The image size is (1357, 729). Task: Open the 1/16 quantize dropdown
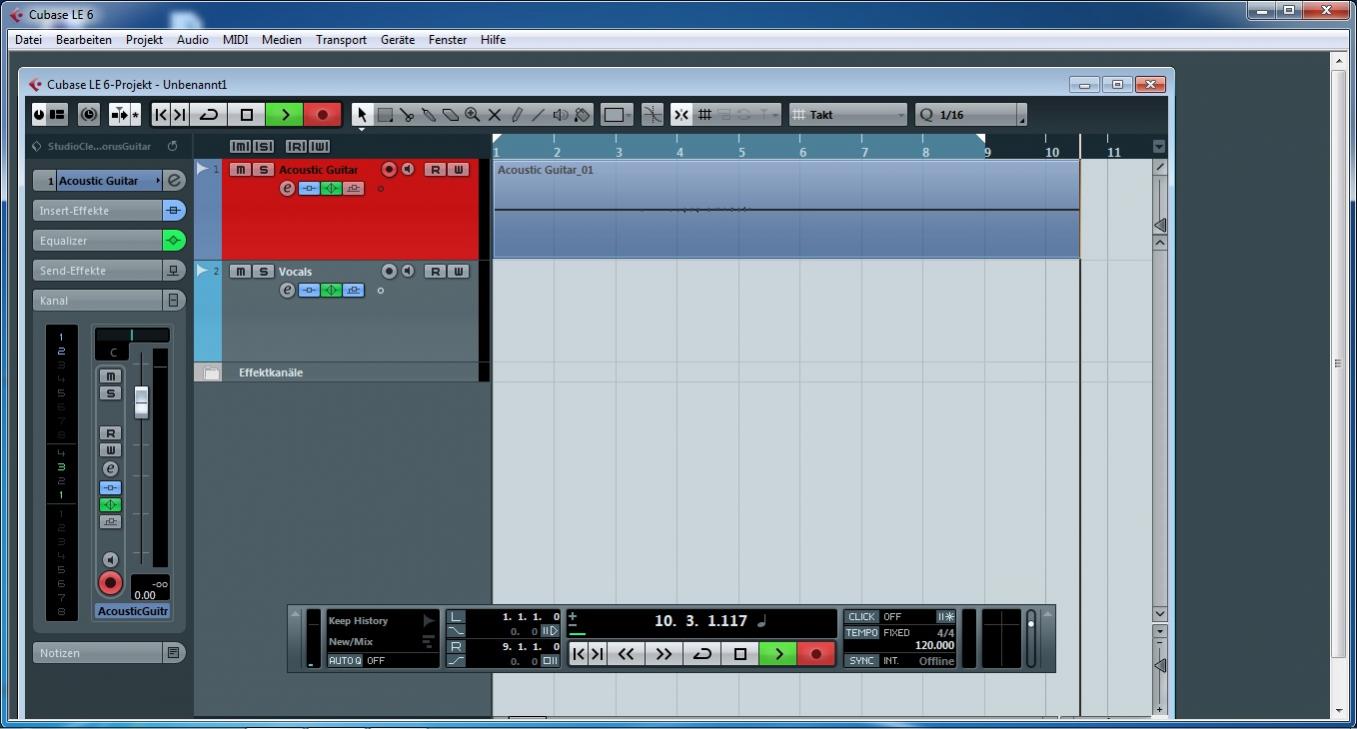(x=970, y=115)
